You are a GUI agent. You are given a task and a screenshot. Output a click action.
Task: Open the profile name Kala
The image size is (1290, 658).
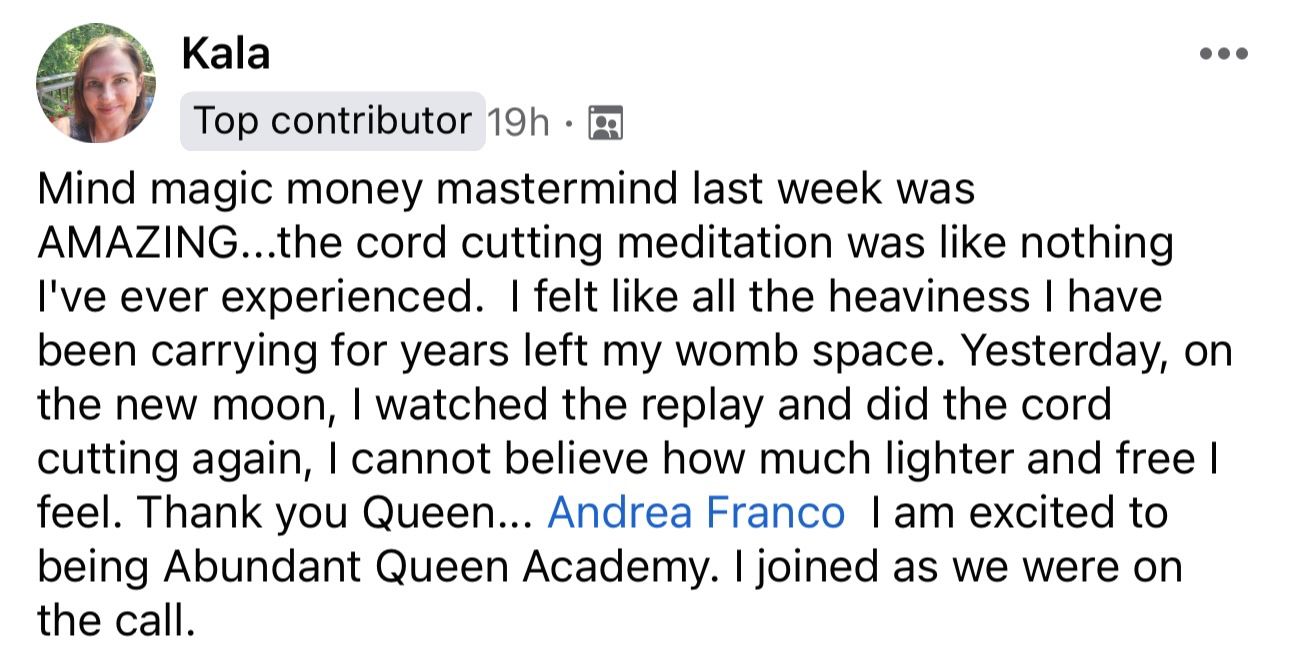225,53
